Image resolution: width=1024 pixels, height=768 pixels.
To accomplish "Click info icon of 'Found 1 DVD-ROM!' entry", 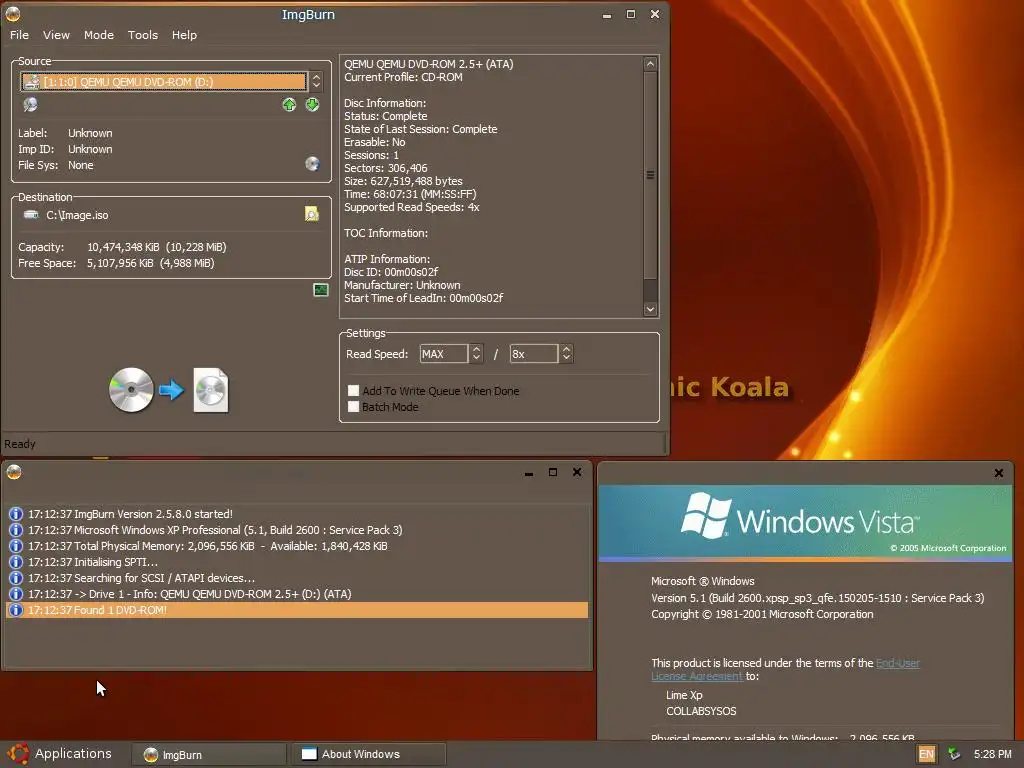I will tap(16, 610).
